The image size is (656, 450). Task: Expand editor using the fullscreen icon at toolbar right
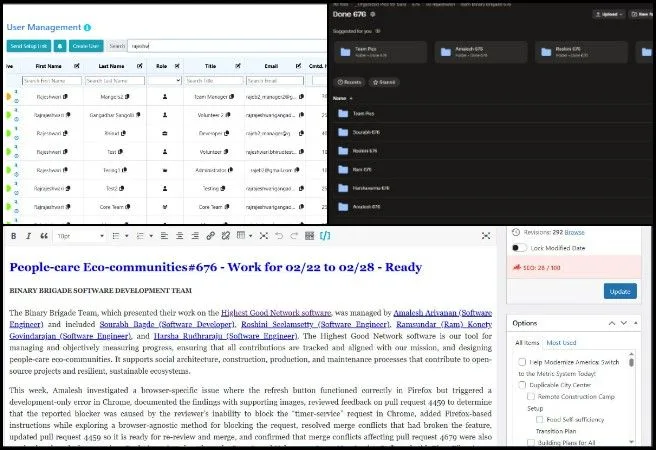click(x=486, y=236)
